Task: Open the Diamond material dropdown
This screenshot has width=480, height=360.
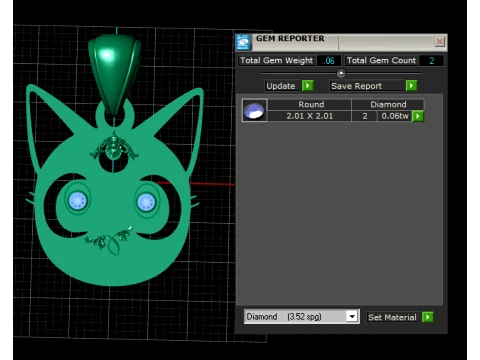Action: click(352, 316)
